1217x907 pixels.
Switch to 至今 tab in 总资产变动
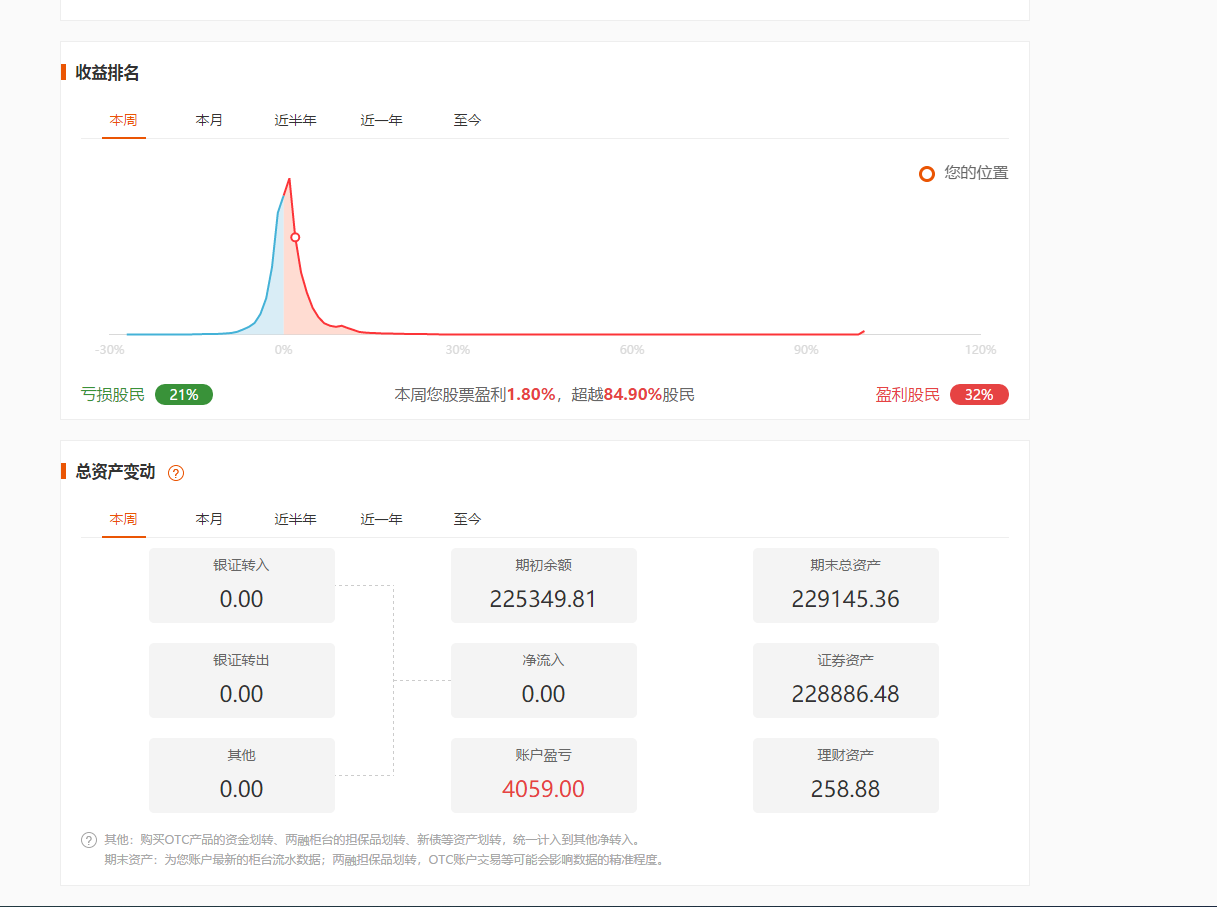point(467,519)
